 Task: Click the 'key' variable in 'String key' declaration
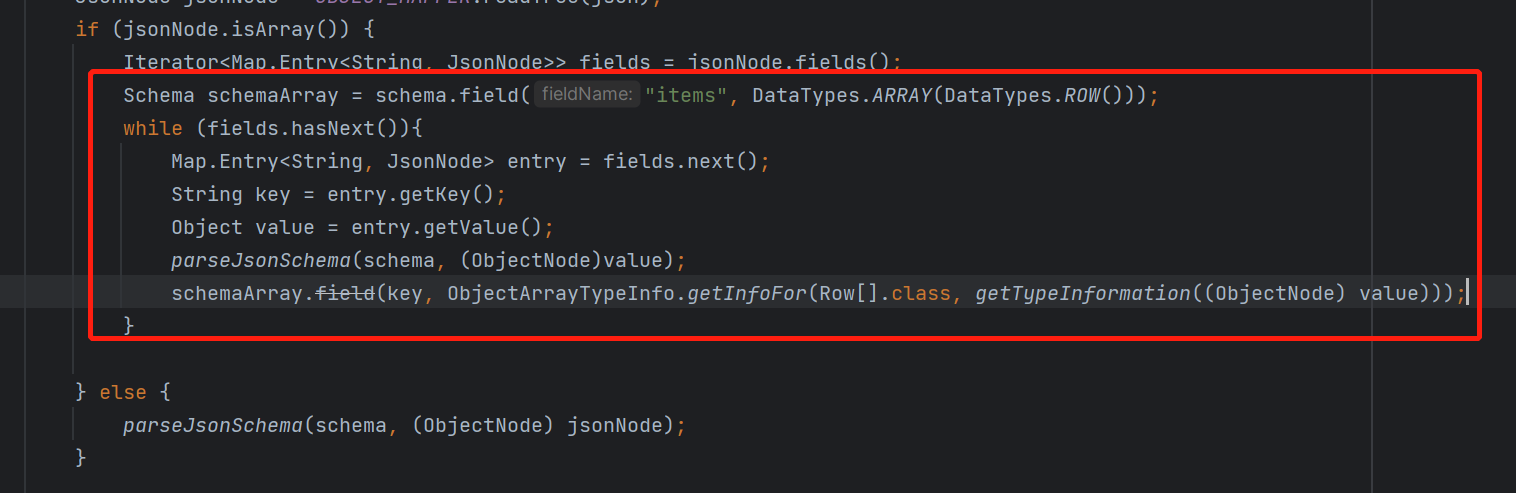pyautogui.click(x=273, y=194)
